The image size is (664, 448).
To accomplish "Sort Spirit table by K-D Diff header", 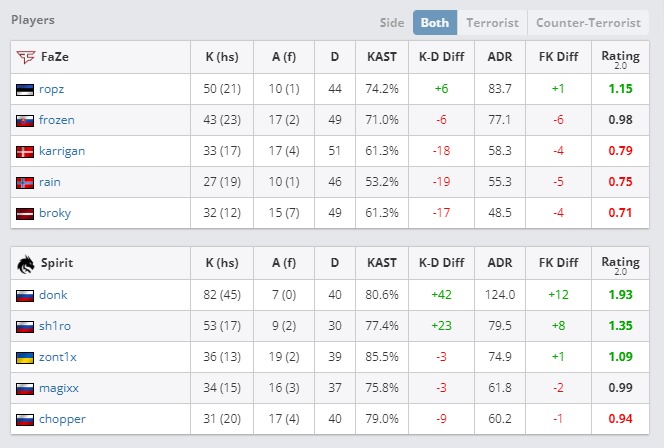I will click(x=441, y=263).
